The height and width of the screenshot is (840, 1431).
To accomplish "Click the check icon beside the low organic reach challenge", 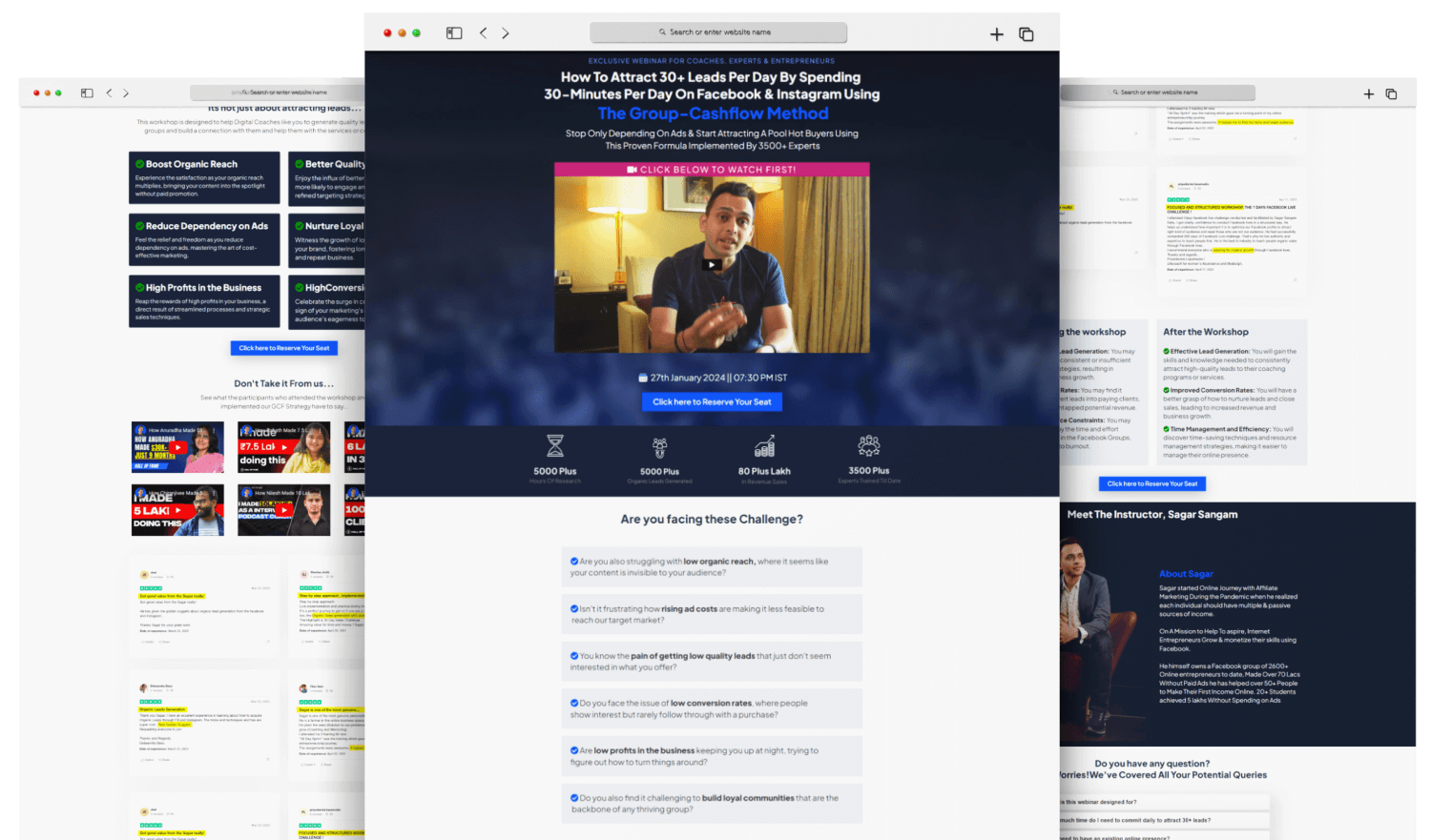I will click(574, 562).
